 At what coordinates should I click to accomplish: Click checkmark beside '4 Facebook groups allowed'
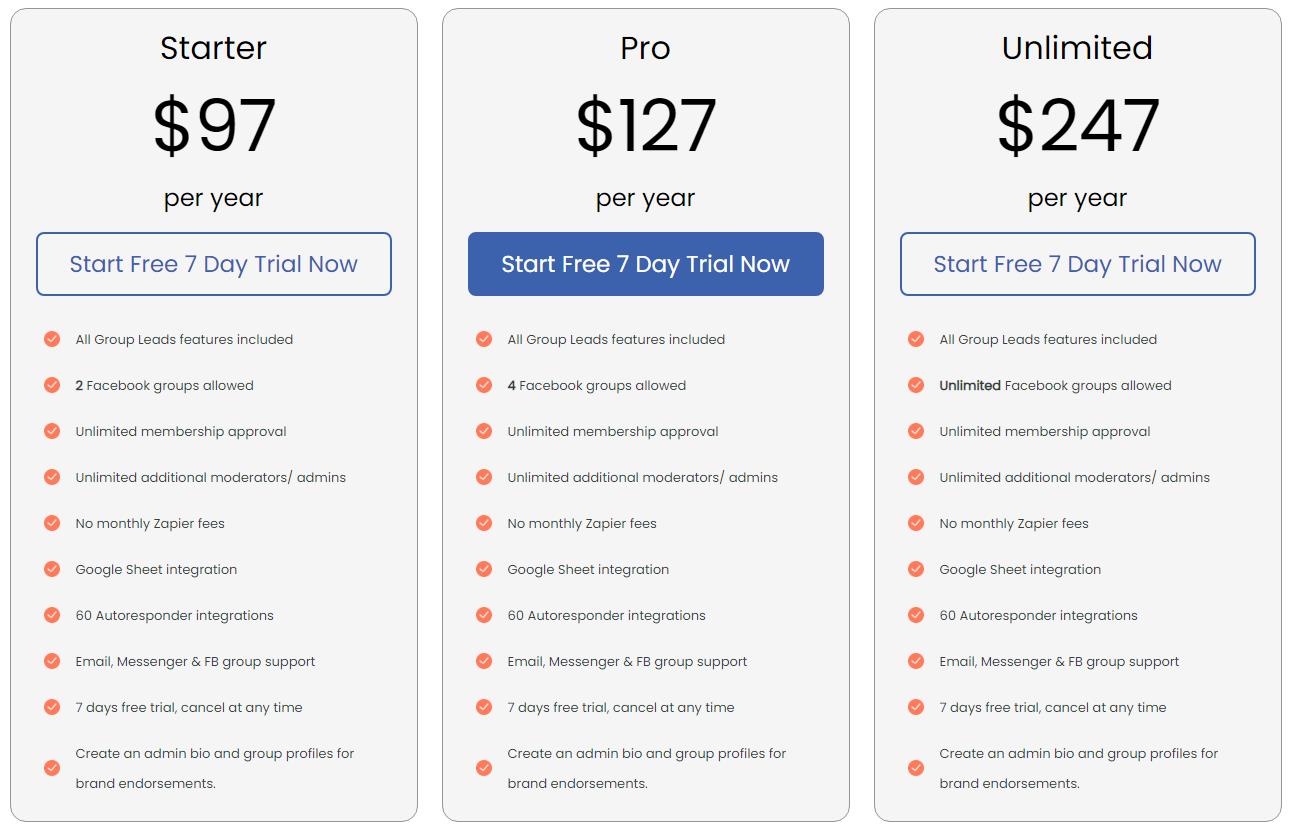tap(484, 385)
